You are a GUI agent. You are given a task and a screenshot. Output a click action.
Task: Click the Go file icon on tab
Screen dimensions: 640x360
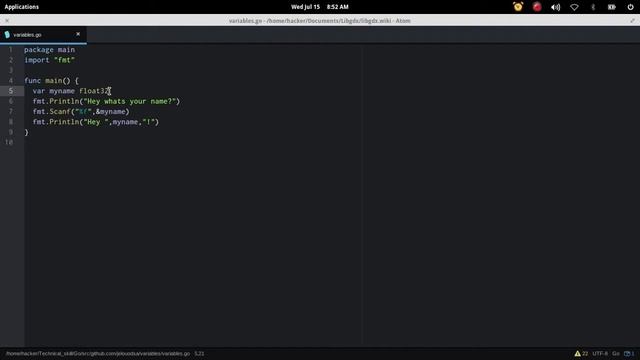7,35
